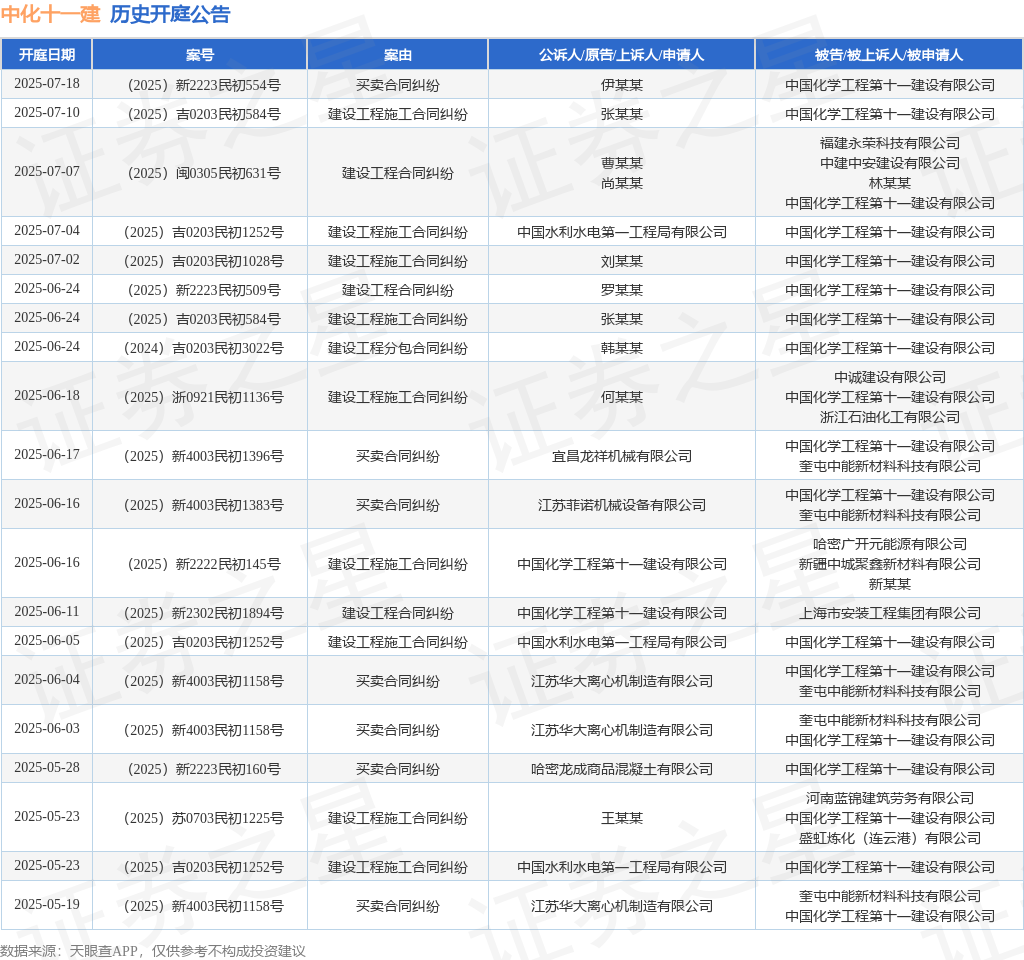Select date cell 2025-07-18
This screenshot has width=1024, height=960.
(47, 84)
